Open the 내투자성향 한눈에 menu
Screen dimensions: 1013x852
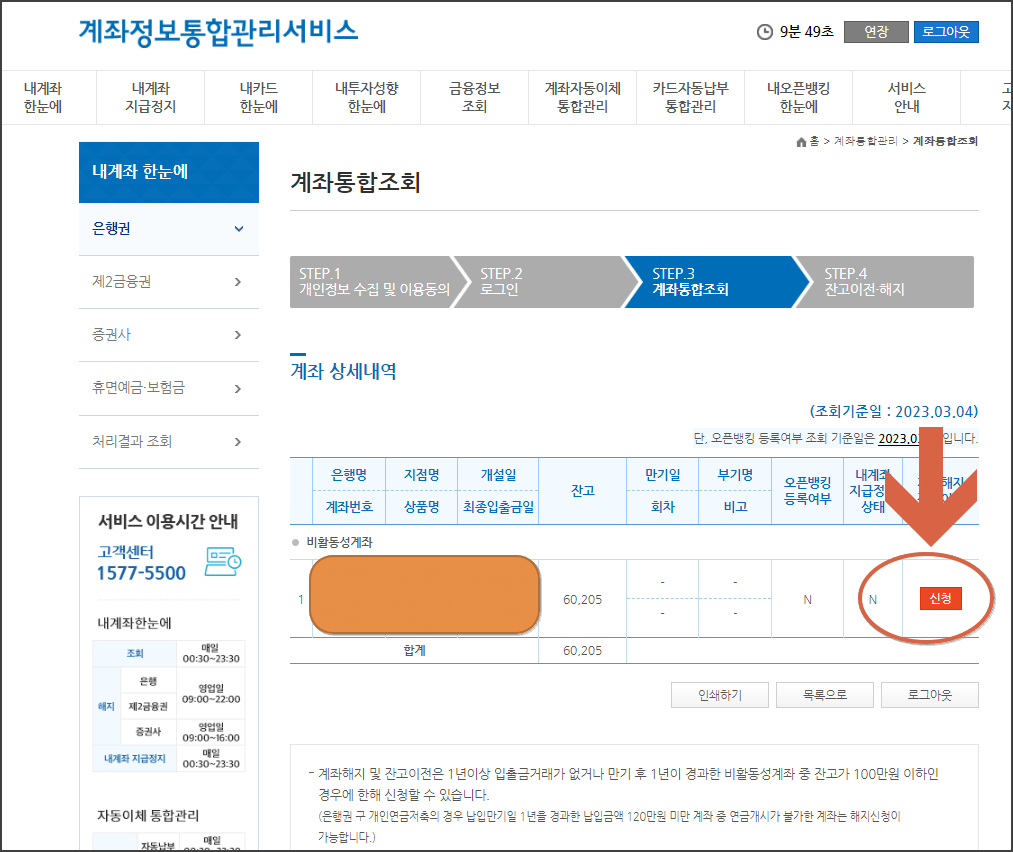[366, 98]
